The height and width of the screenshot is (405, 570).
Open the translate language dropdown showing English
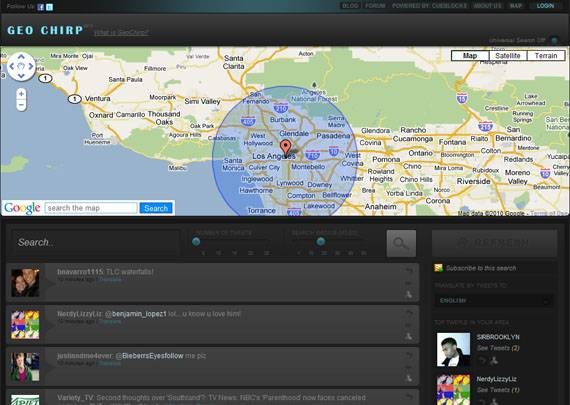pos(494,301)
